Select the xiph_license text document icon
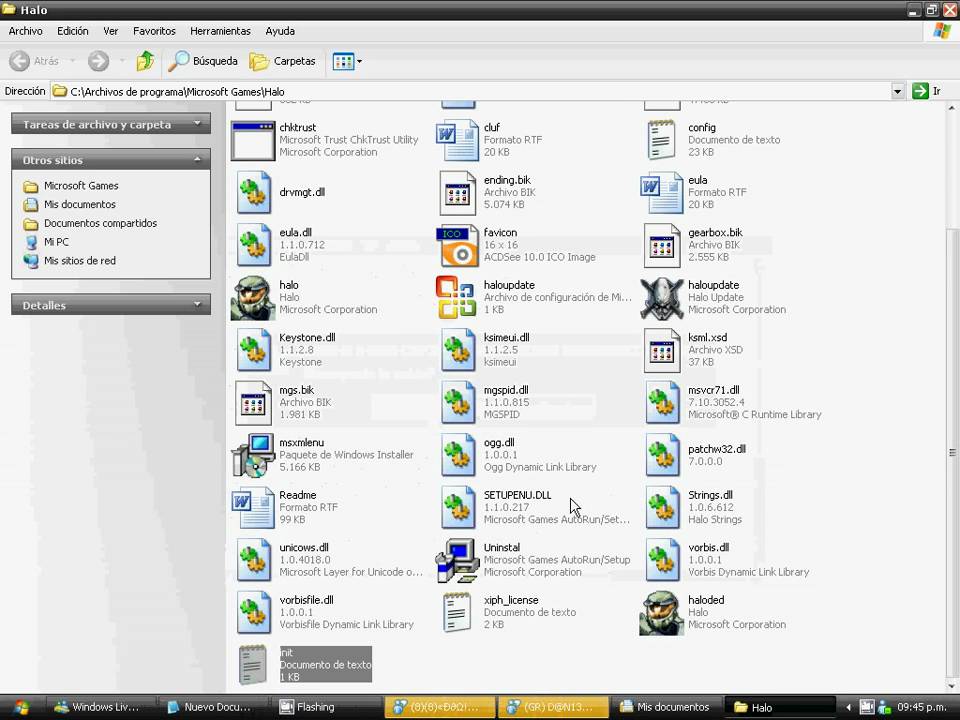Image resolution: width=960 pixels, height=720 pixels. [x=457, y=613]
